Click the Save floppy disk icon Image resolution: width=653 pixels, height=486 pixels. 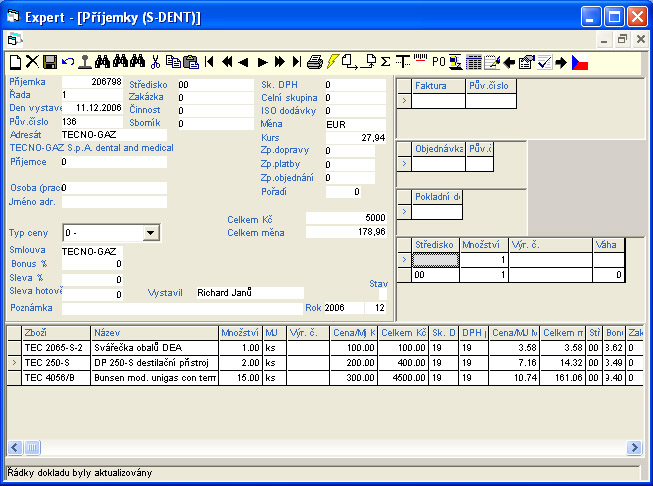(50, 62)
